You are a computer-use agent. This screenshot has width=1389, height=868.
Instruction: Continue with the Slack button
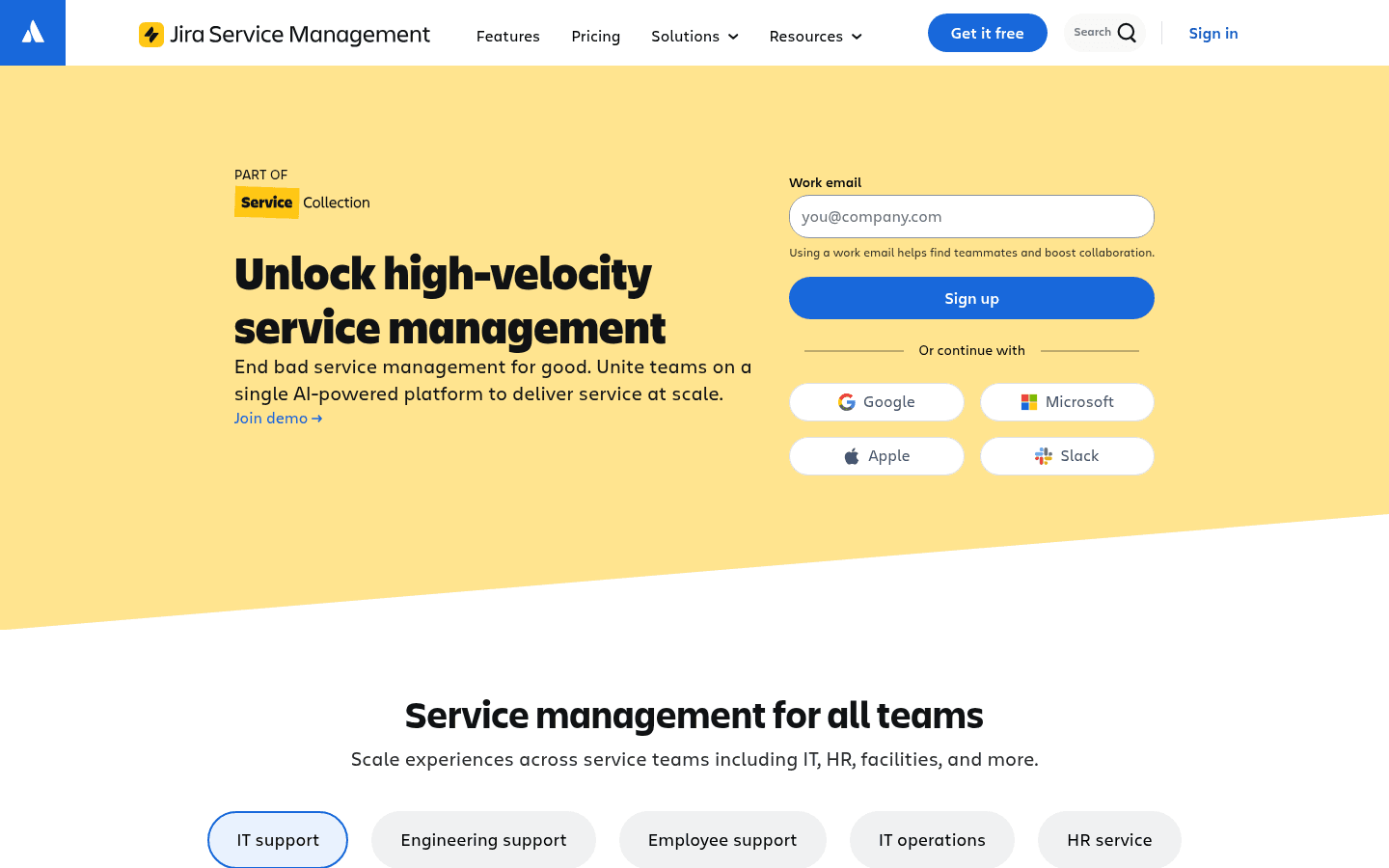pyautogui.click(x=1067, y=456)
